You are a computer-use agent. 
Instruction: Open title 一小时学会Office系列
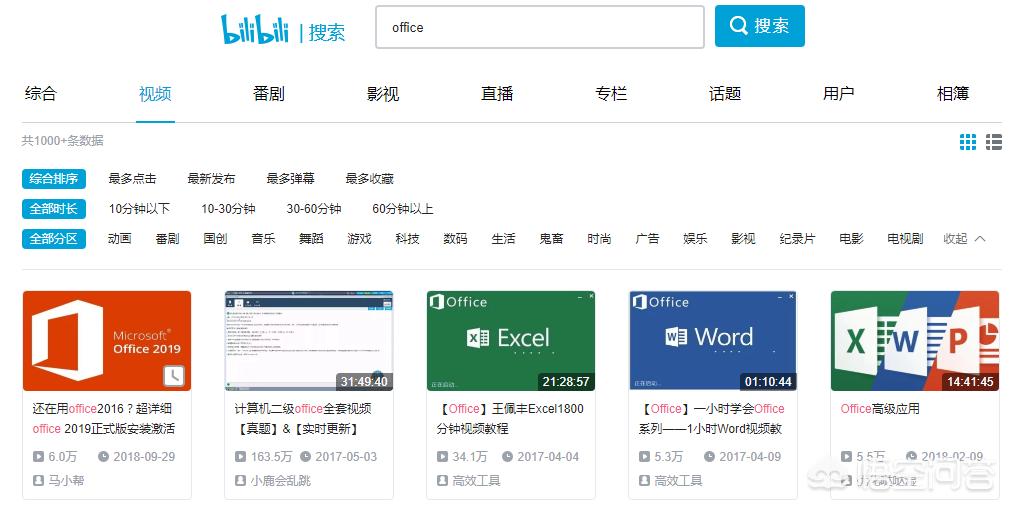711,418
